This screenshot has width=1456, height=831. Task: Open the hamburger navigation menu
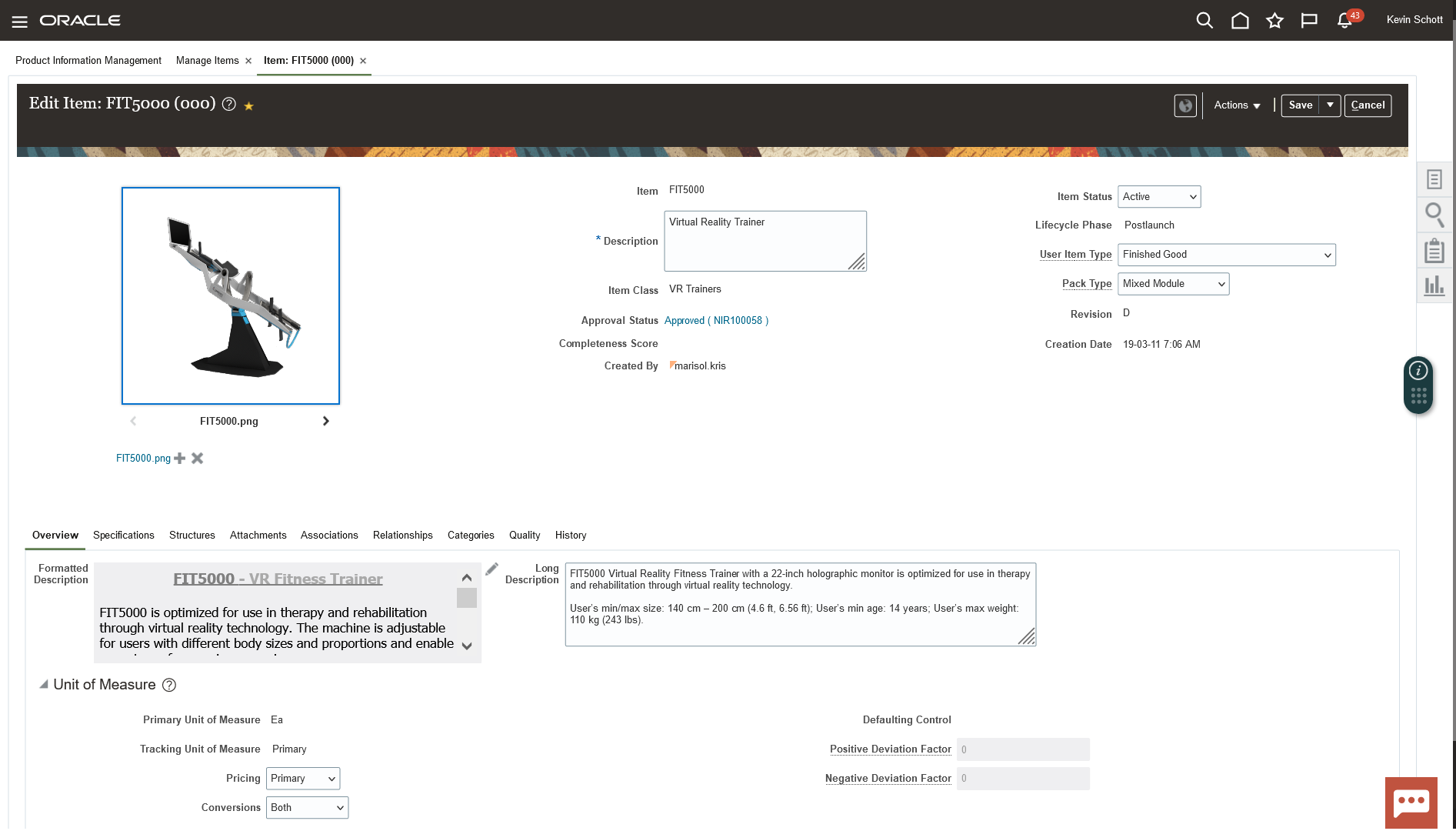[19, 21]
